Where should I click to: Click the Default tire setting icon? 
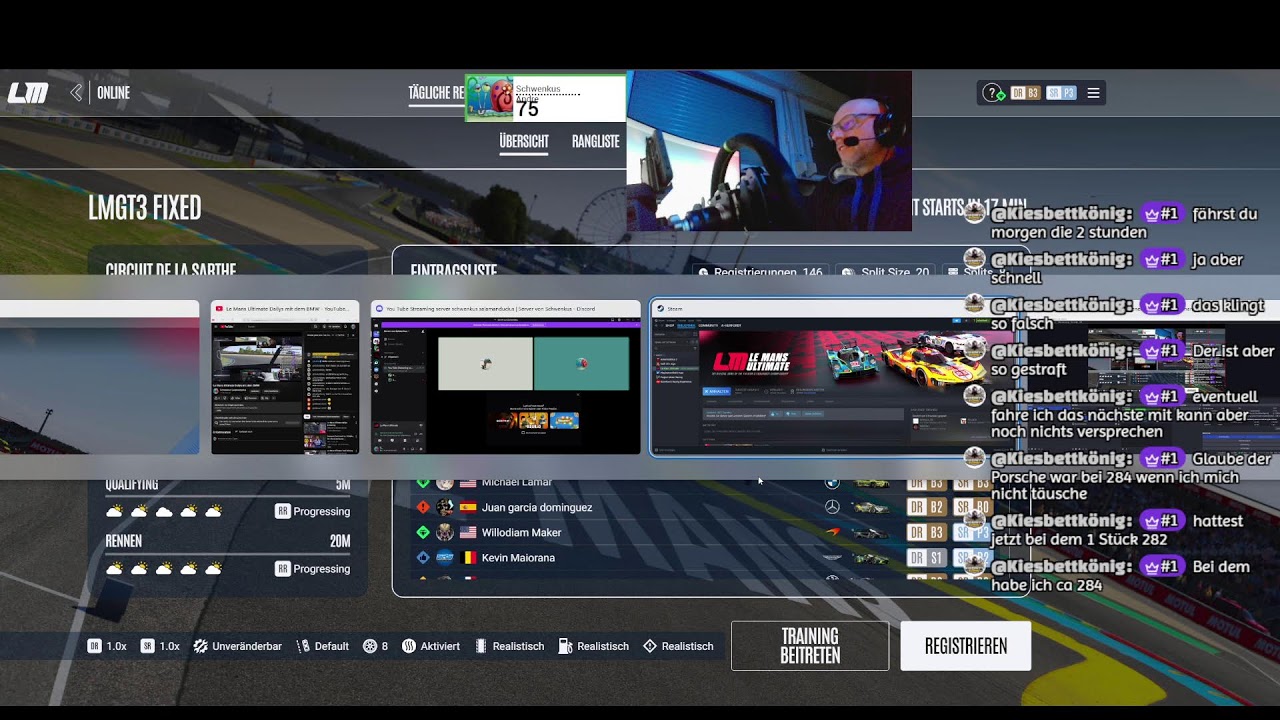click(303, 646)
